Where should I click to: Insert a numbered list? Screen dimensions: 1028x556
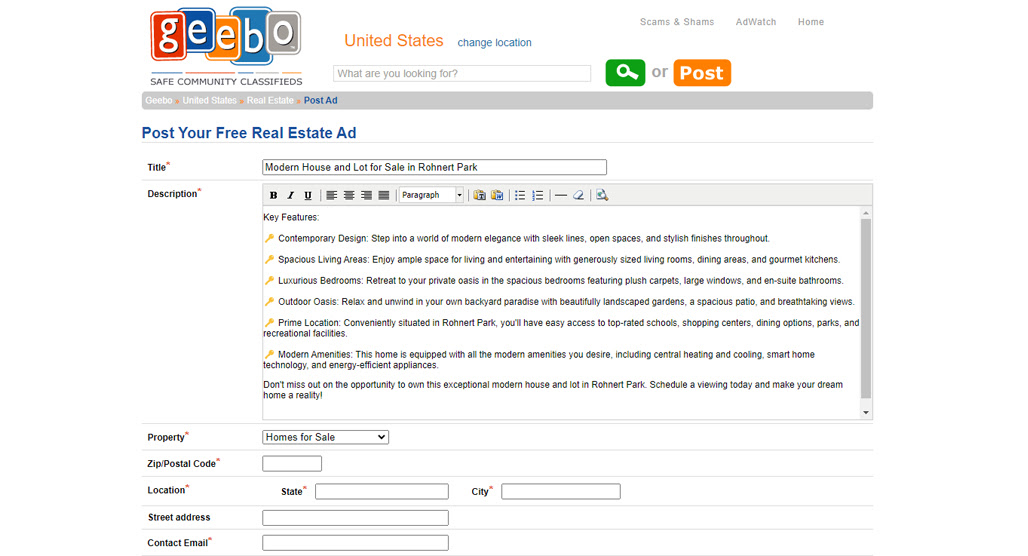click(x=538, y=195)
